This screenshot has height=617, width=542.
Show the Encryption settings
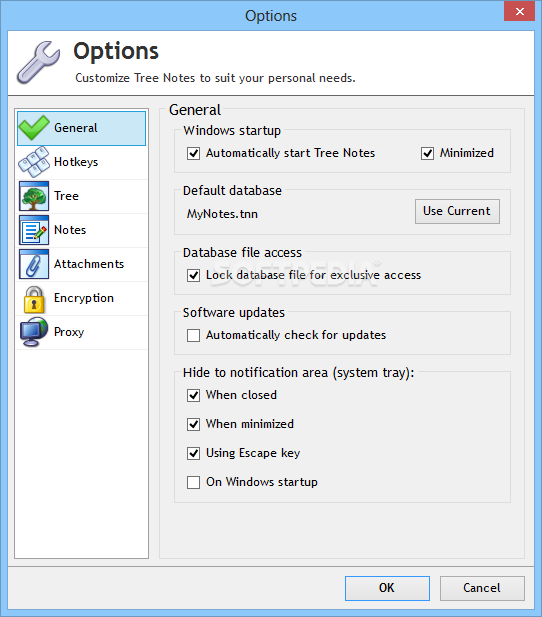tap(81, 298)
